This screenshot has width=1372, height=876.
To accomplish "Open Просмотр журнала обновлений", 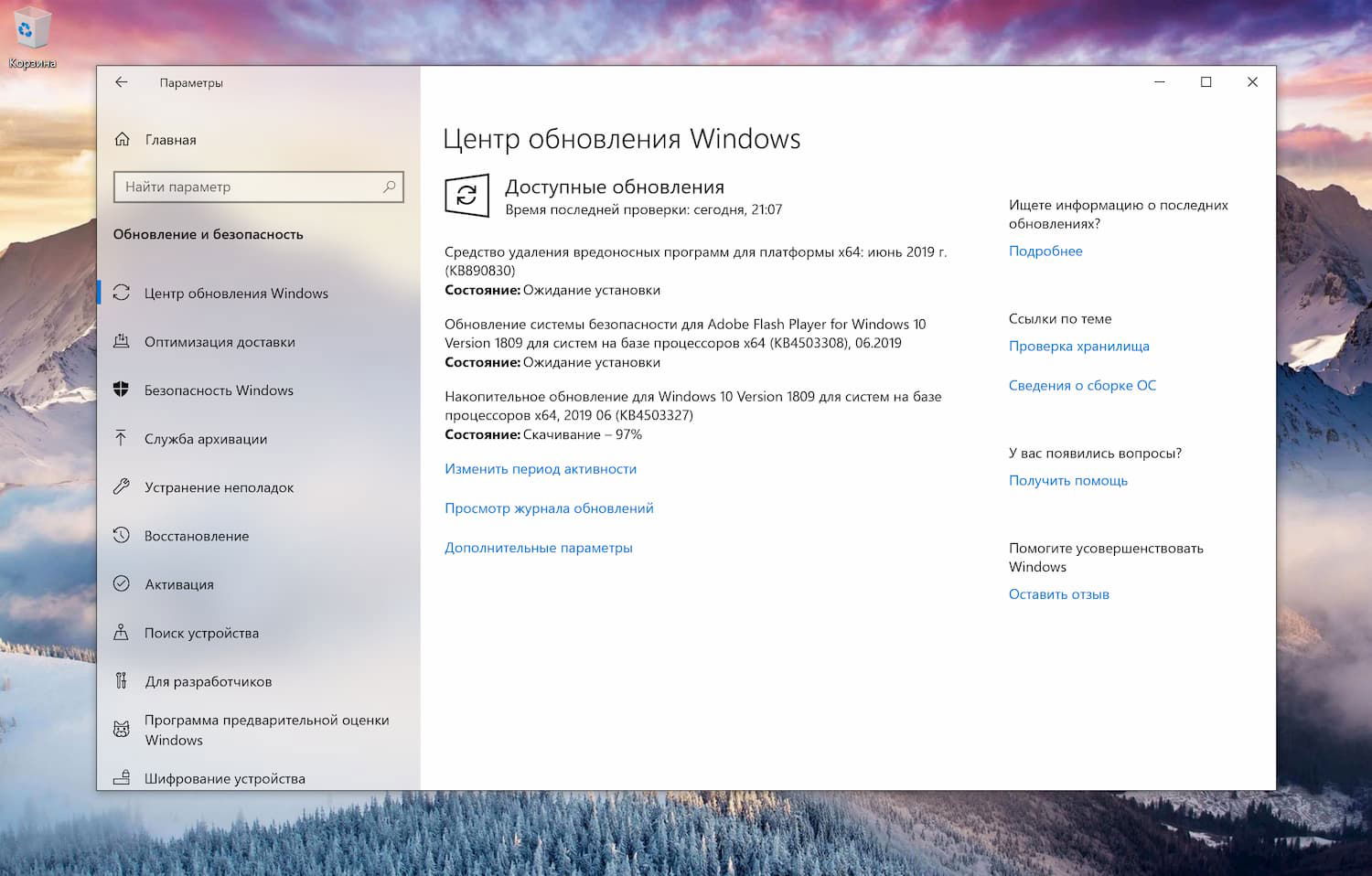I will 549,507.
